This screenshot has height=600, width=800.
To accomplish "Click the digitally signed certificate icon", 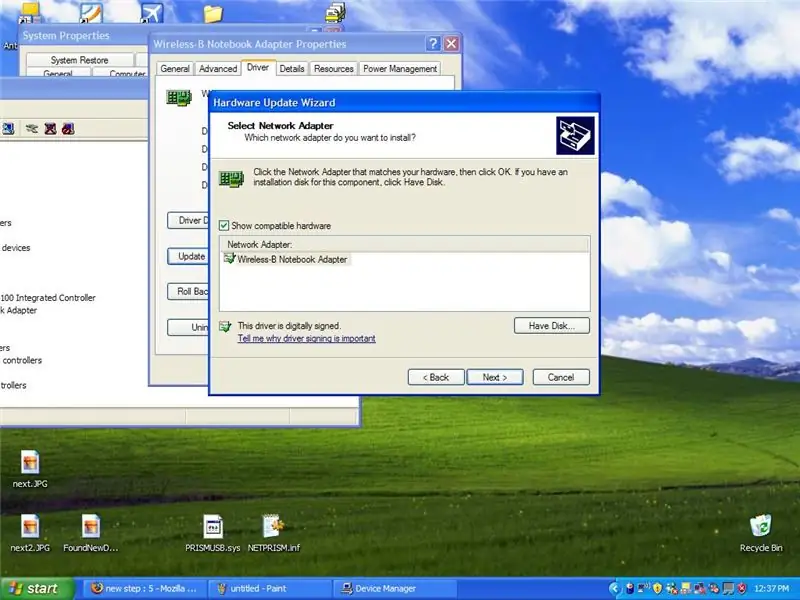I will 225,326.
